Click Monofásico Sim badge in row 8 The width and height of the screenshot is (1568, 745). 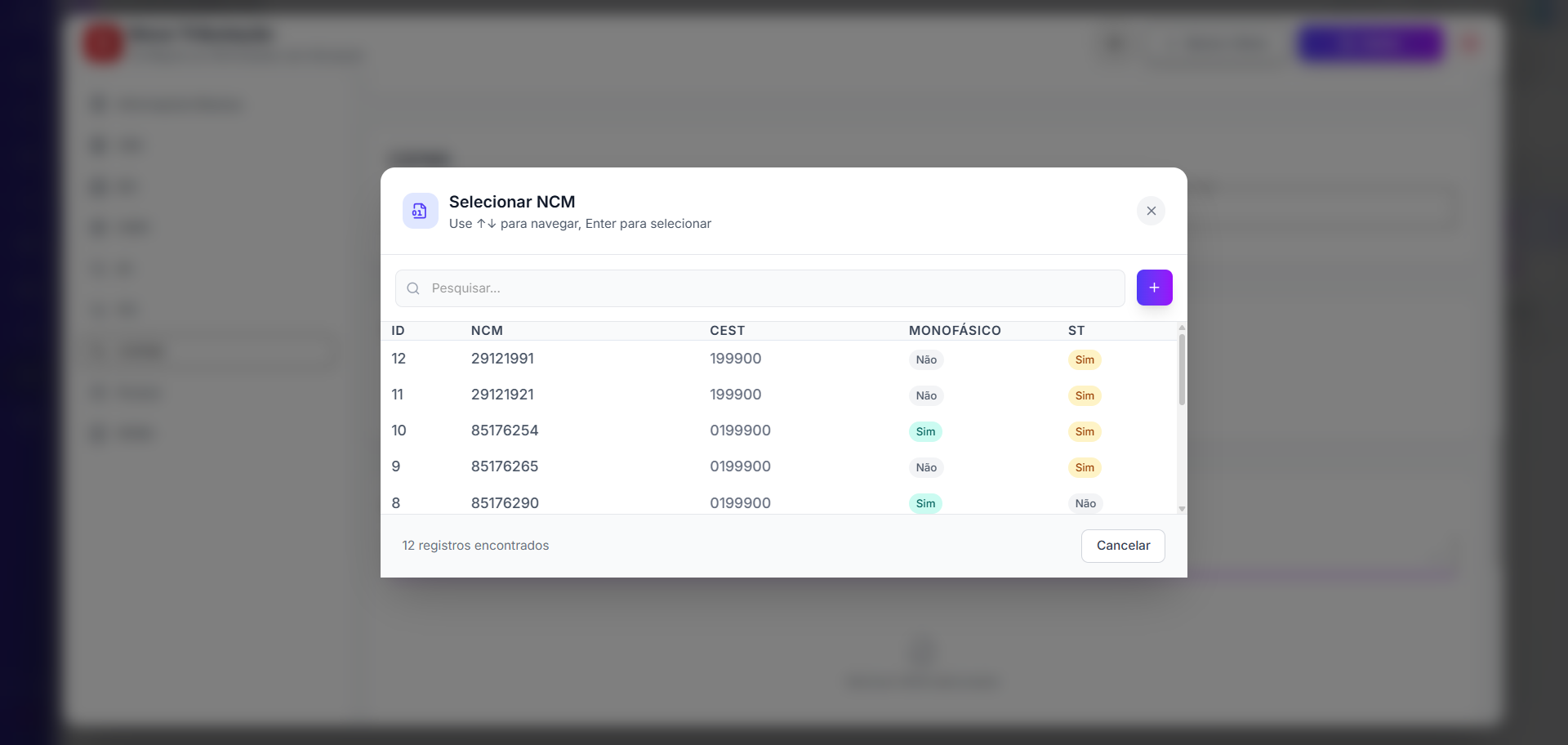(x=925, y=503)
